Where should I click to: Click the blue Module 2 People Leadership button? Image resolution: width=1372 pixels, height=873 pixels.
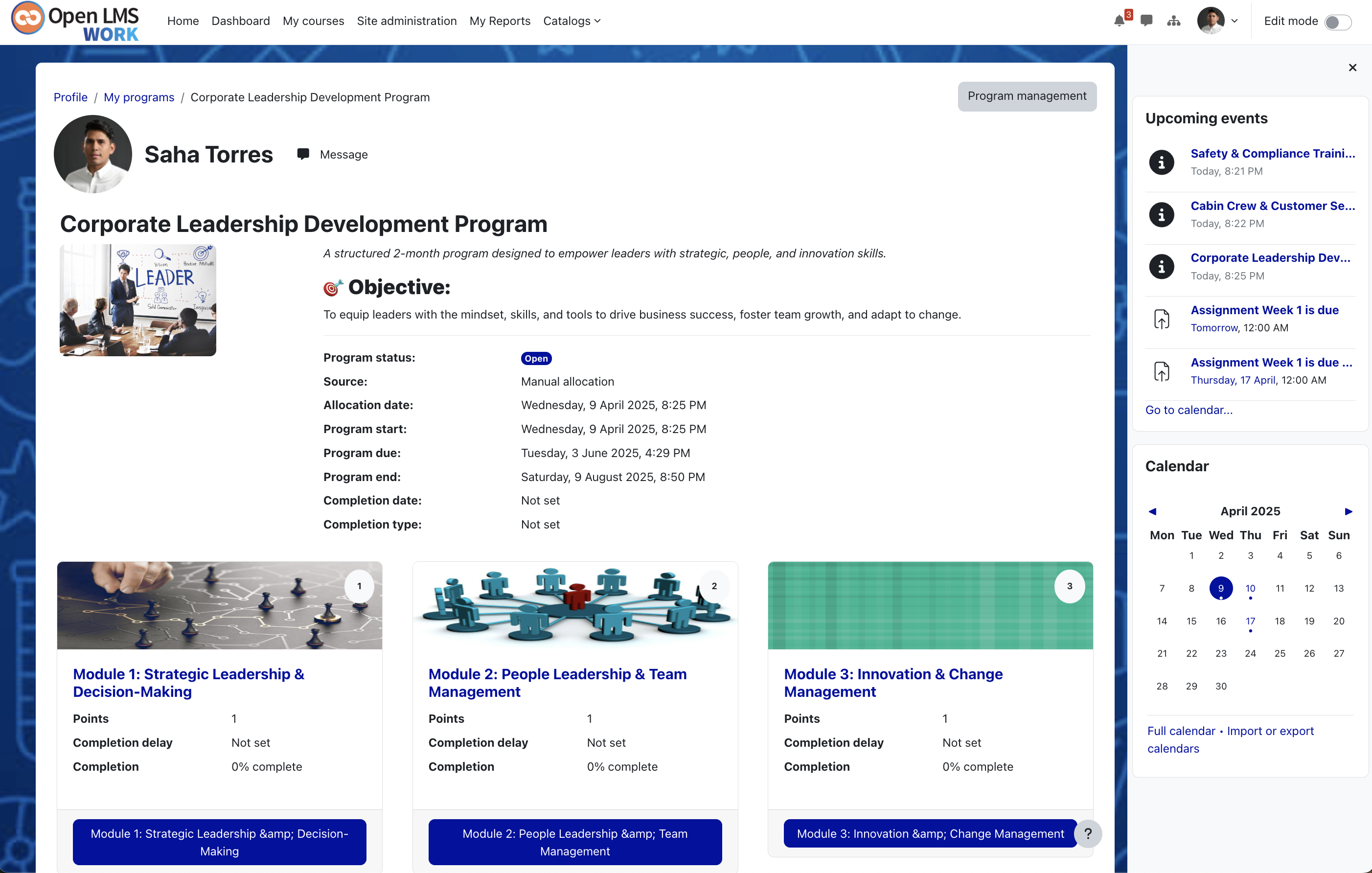tap(575, 842)
